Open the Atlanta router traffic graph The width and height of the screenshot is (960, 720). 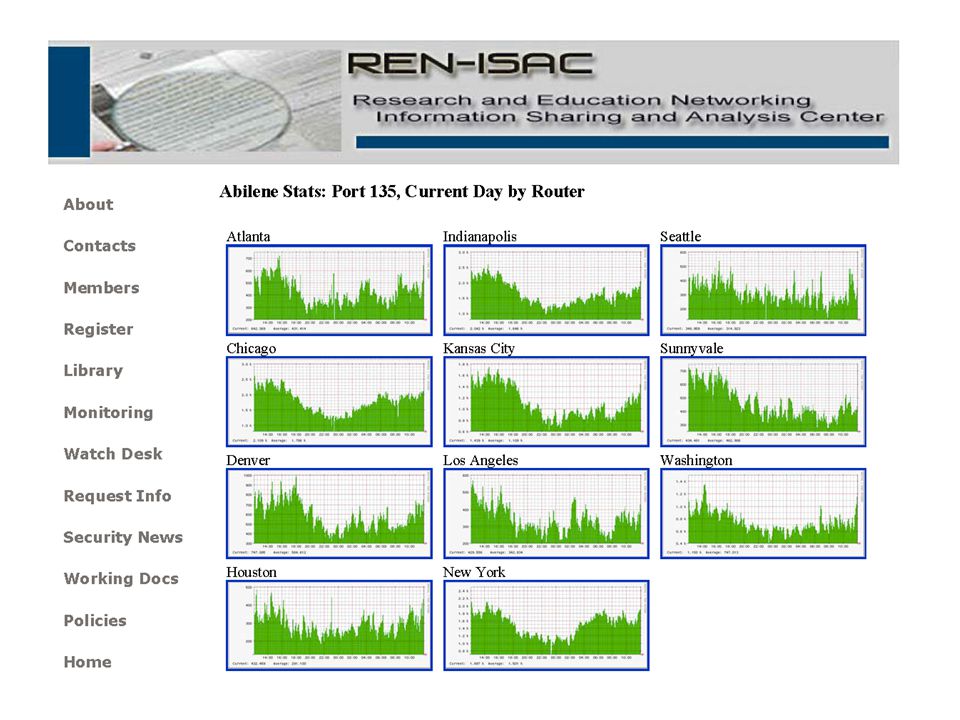(x=329, y=290)
